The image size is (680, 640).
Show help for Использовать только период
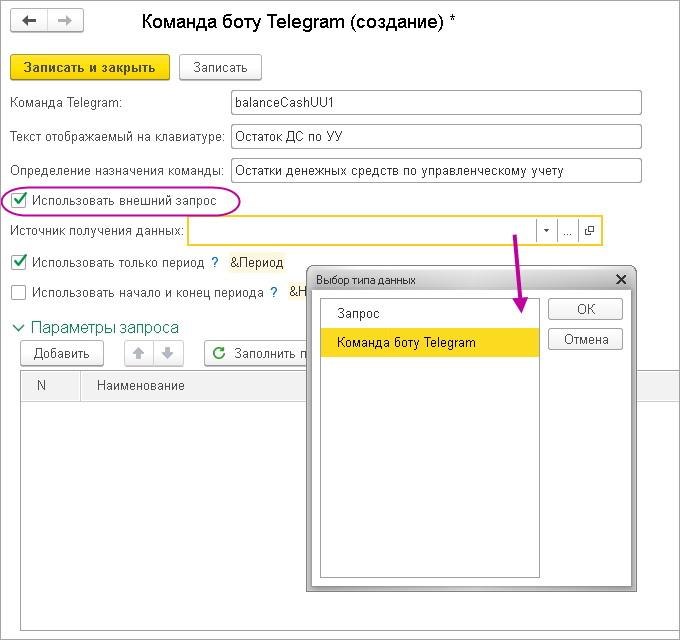tap(215, 262)
